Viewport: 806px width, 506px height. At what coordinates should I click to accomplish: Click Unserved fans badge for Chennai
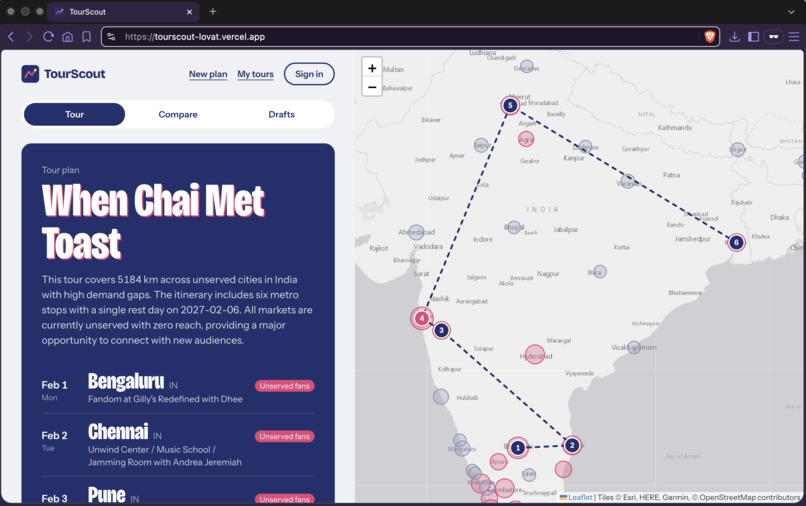click(284, 436)
